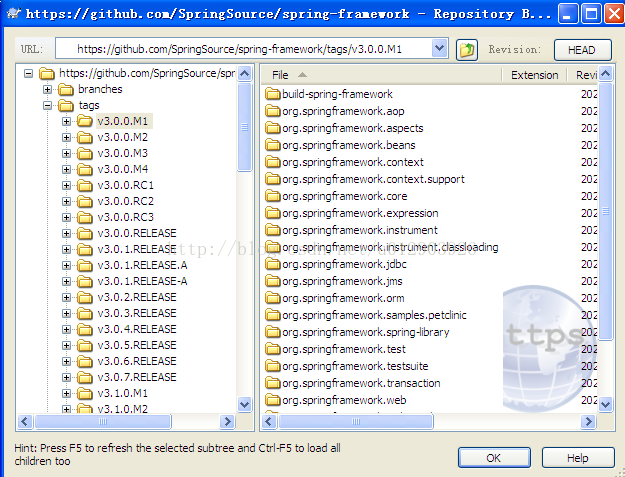The height and width of the screenshot is (477, 625).
Task: Expand the v3.0.5.RELEASE tag
Action: click(x=67, y=345)
